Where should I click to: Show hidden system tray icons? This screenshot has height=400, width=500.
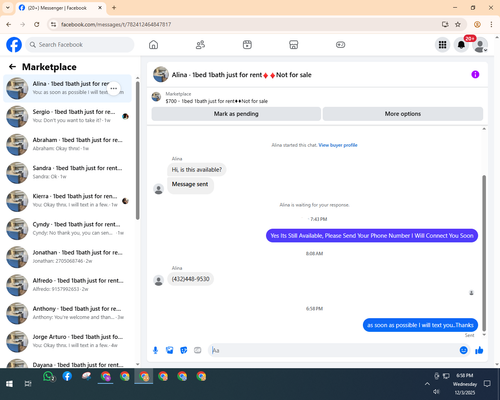[x=427, y=384]
